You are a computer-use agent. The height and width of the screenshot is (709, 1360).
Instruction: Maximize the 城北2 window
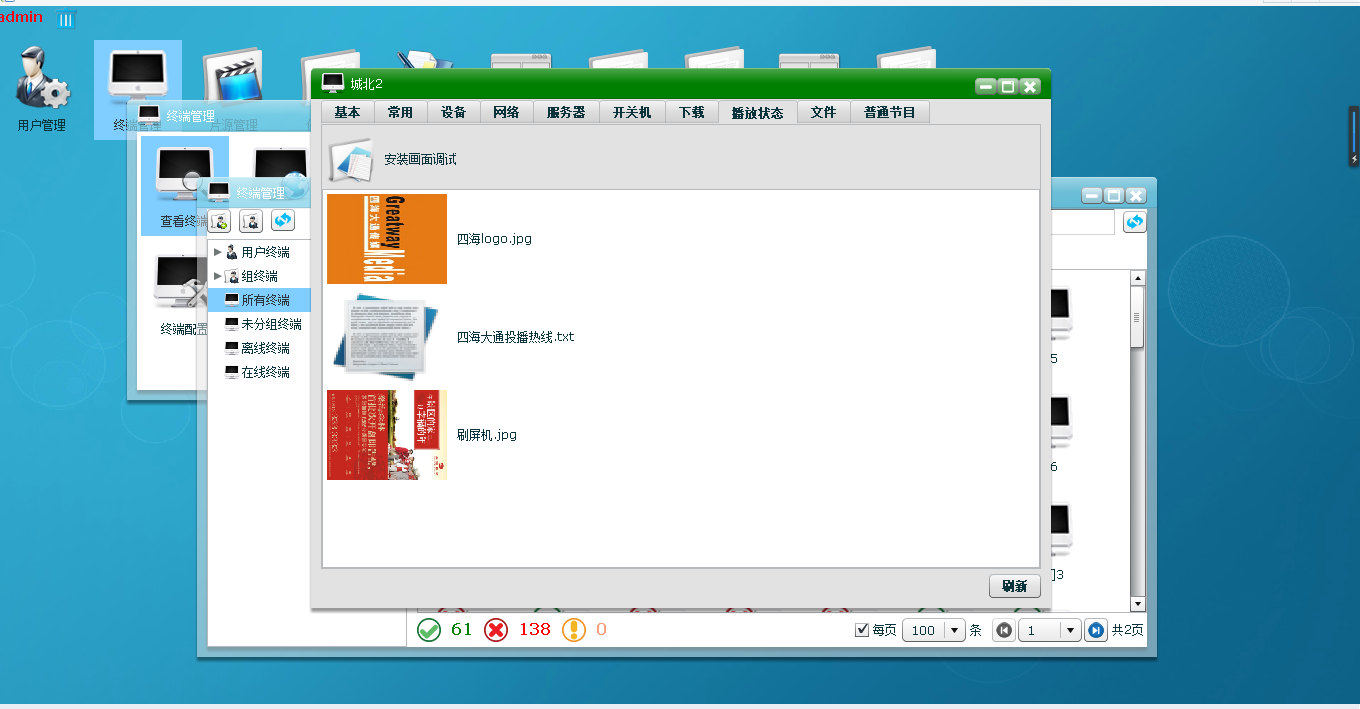pyautogui.click(x=1008, y=86)
